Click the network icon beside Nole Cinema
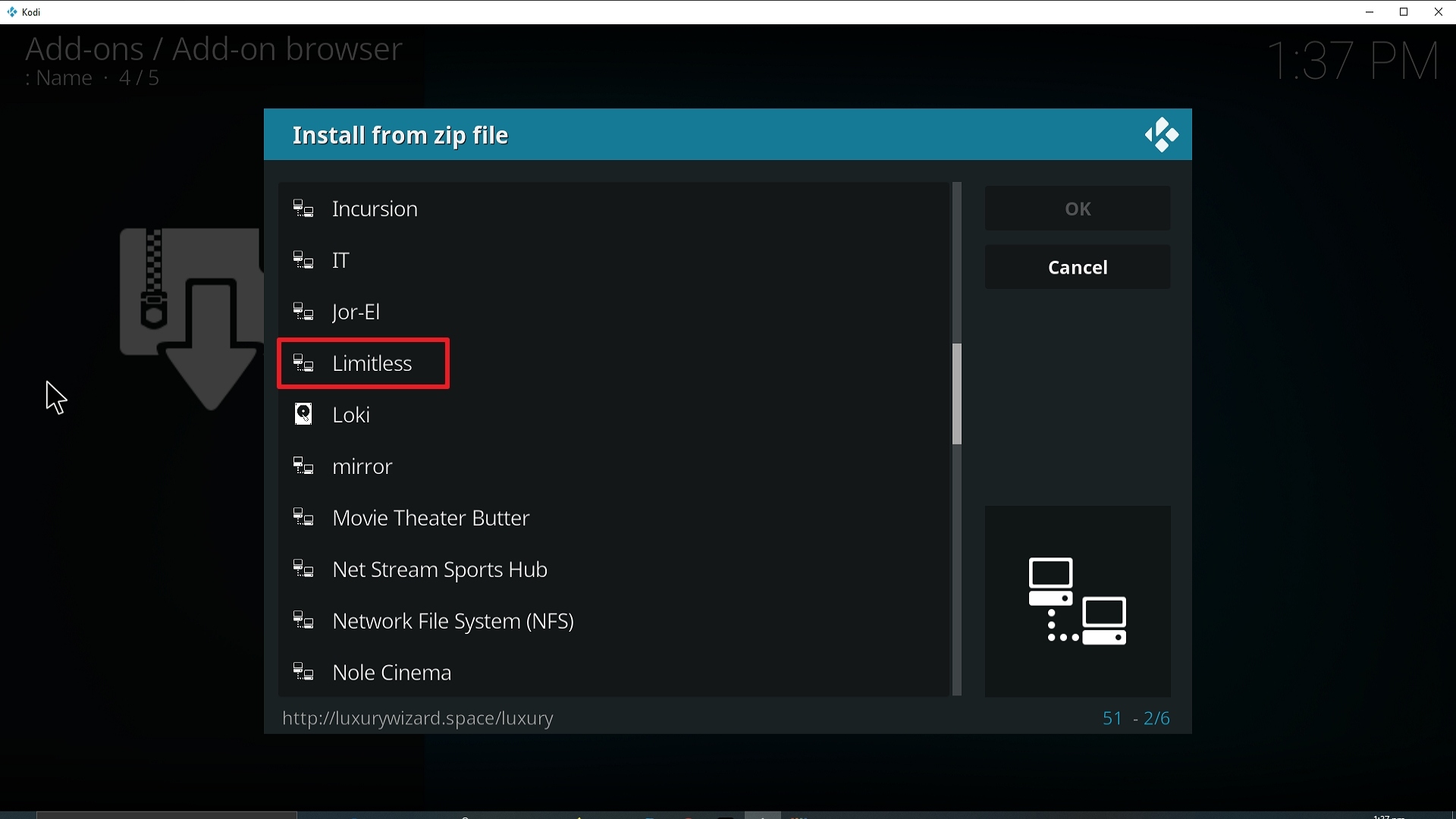Image resolution: width=1456 pixels, height=819 pixels. click(x=303, y=673)
